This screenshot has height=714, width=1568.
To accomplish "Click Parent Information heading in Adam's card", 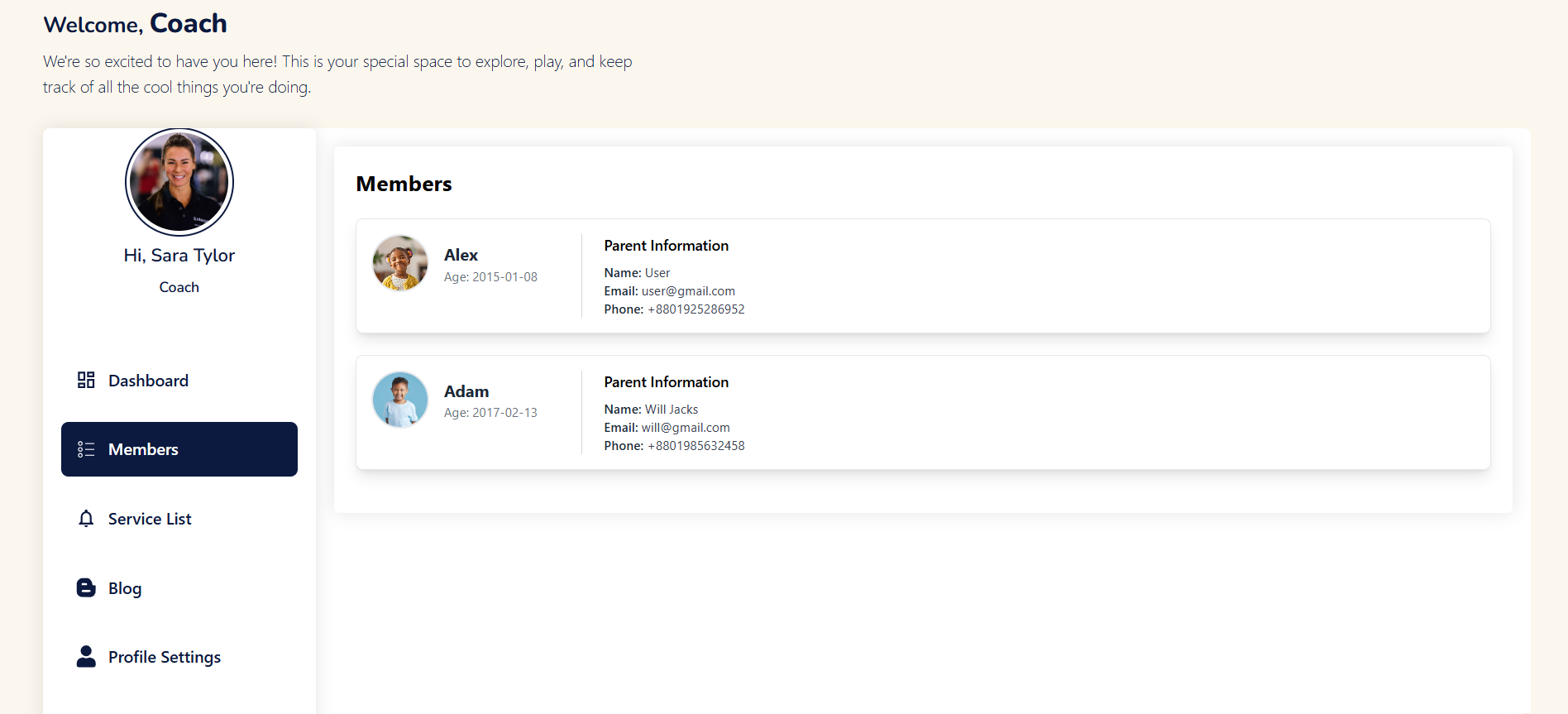I will [x=667, y=382].
